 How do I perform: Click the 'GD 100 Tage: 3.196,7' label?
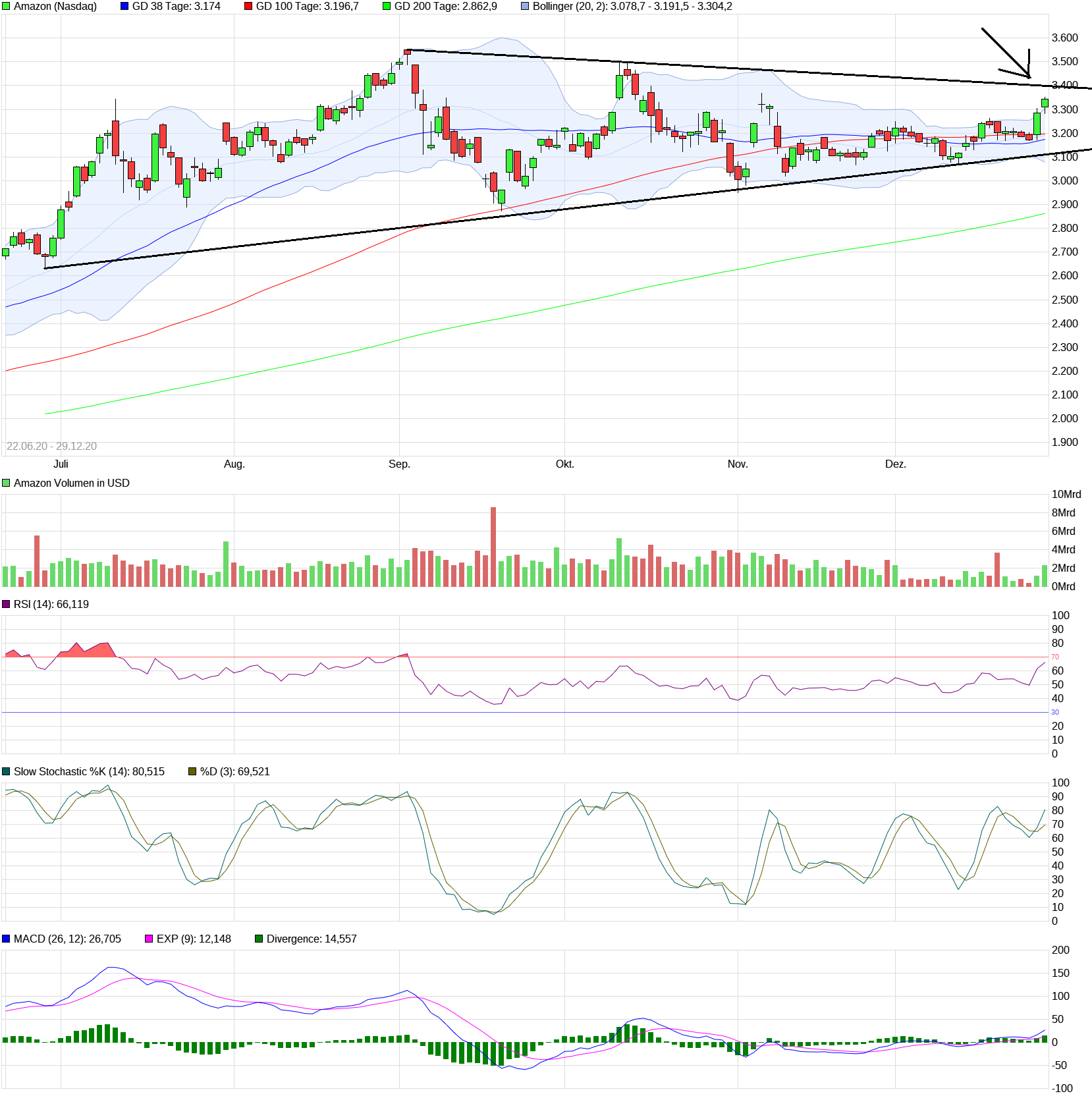308,7
